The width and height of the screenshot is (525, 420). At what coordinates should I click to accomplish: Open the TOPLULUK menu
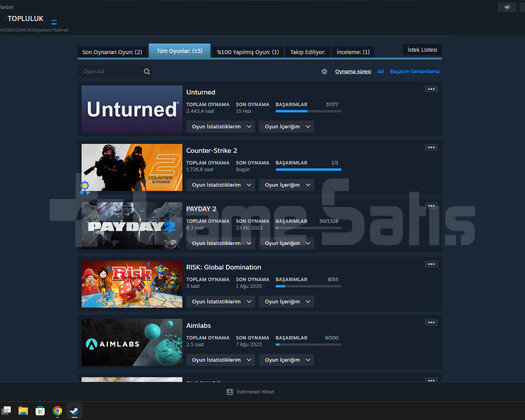tap(25, 19)
